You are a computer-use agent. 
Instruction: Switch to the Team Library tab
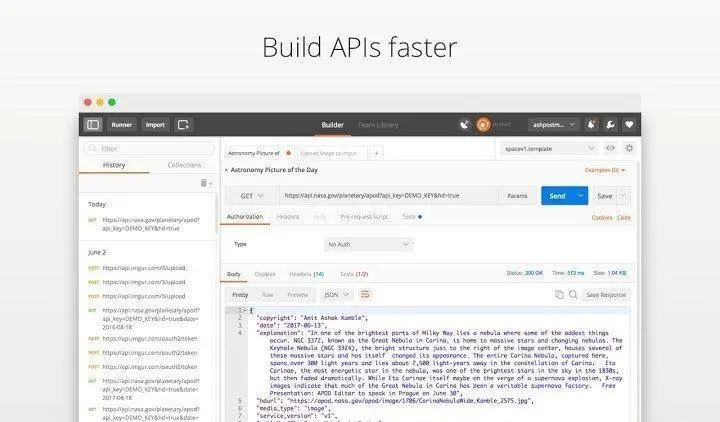tap(378, 124)
